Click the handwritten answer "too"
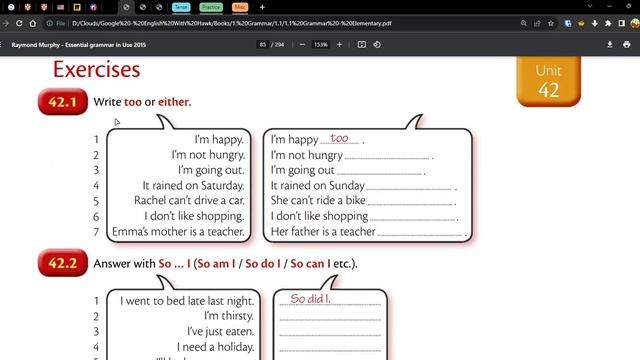 (x=340, y=138)
